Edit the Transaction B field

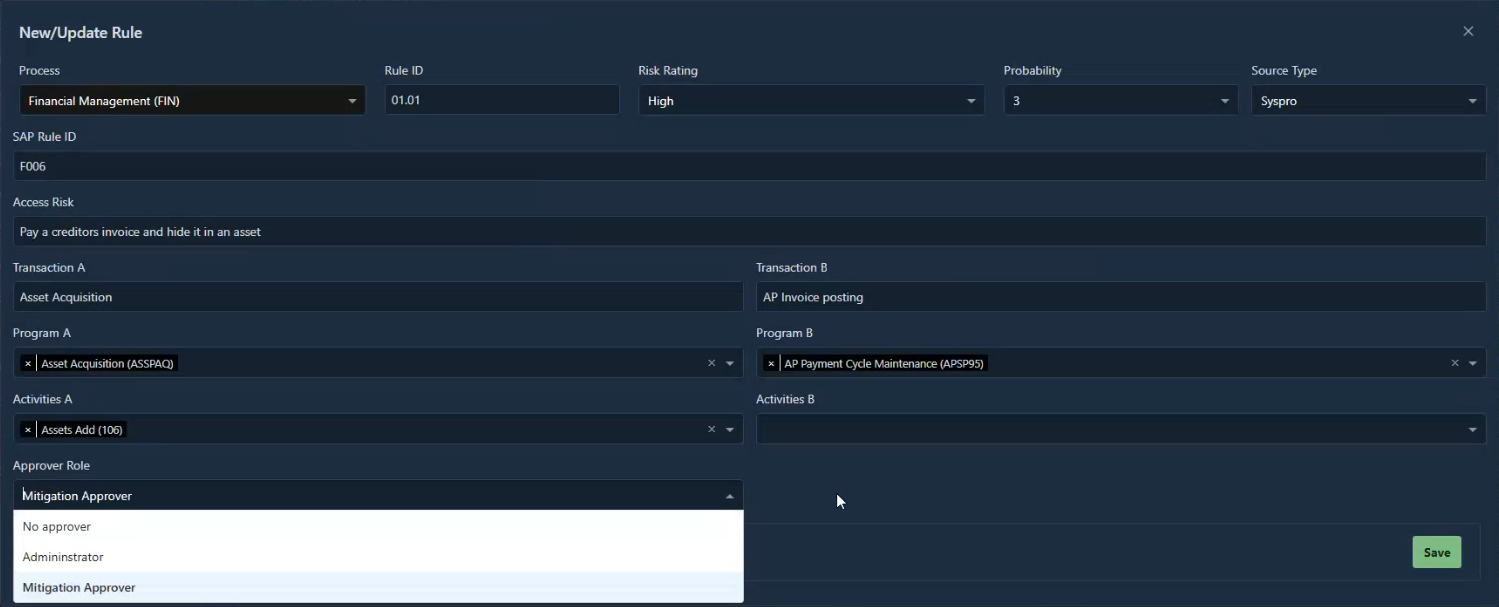point(1121,297)
